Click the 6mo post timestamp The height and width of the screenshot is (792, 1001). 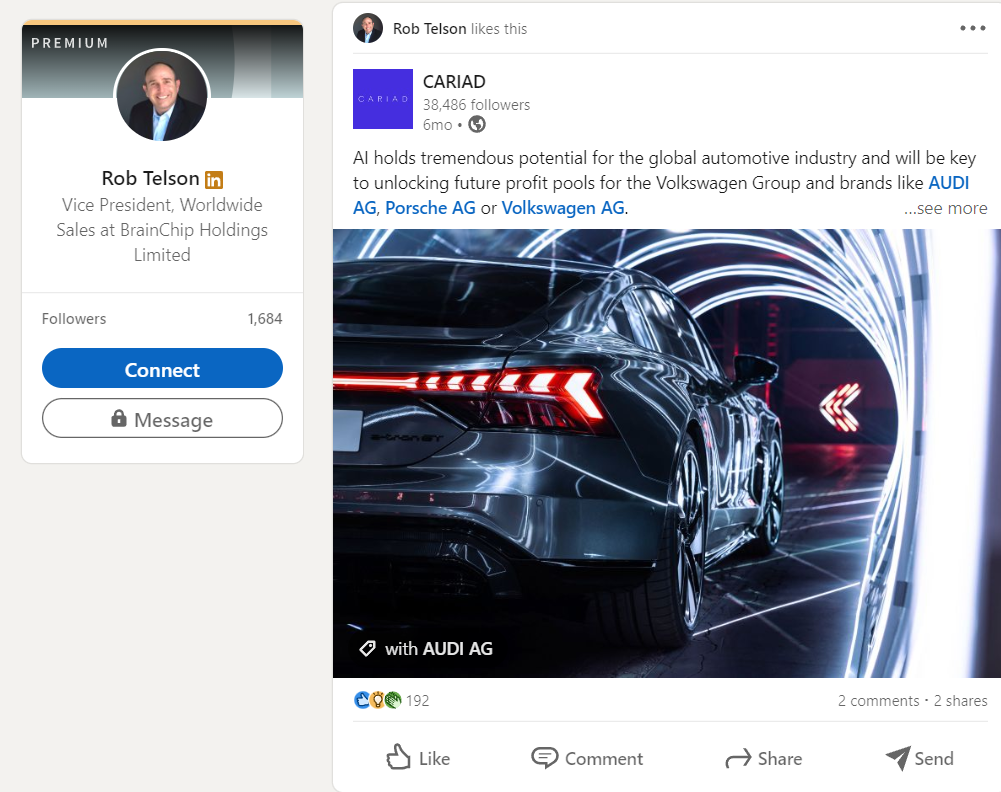point(437,125)
